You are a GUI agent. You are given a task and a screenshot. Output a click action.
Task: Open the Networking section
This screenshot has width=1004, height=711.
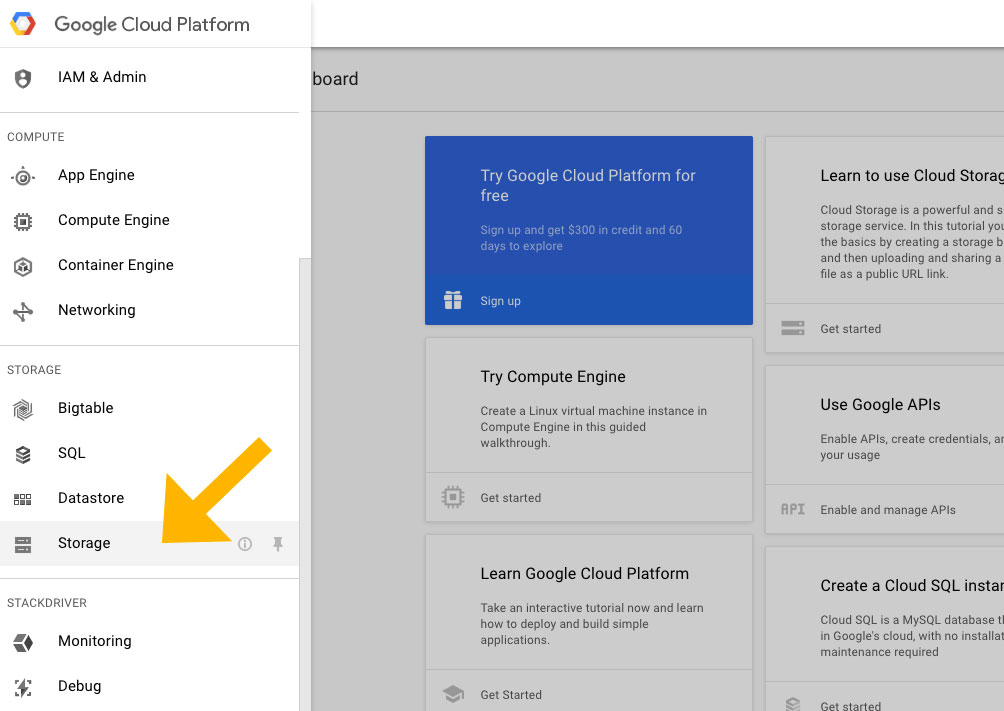pyautogui.click(x=149, y=310)
